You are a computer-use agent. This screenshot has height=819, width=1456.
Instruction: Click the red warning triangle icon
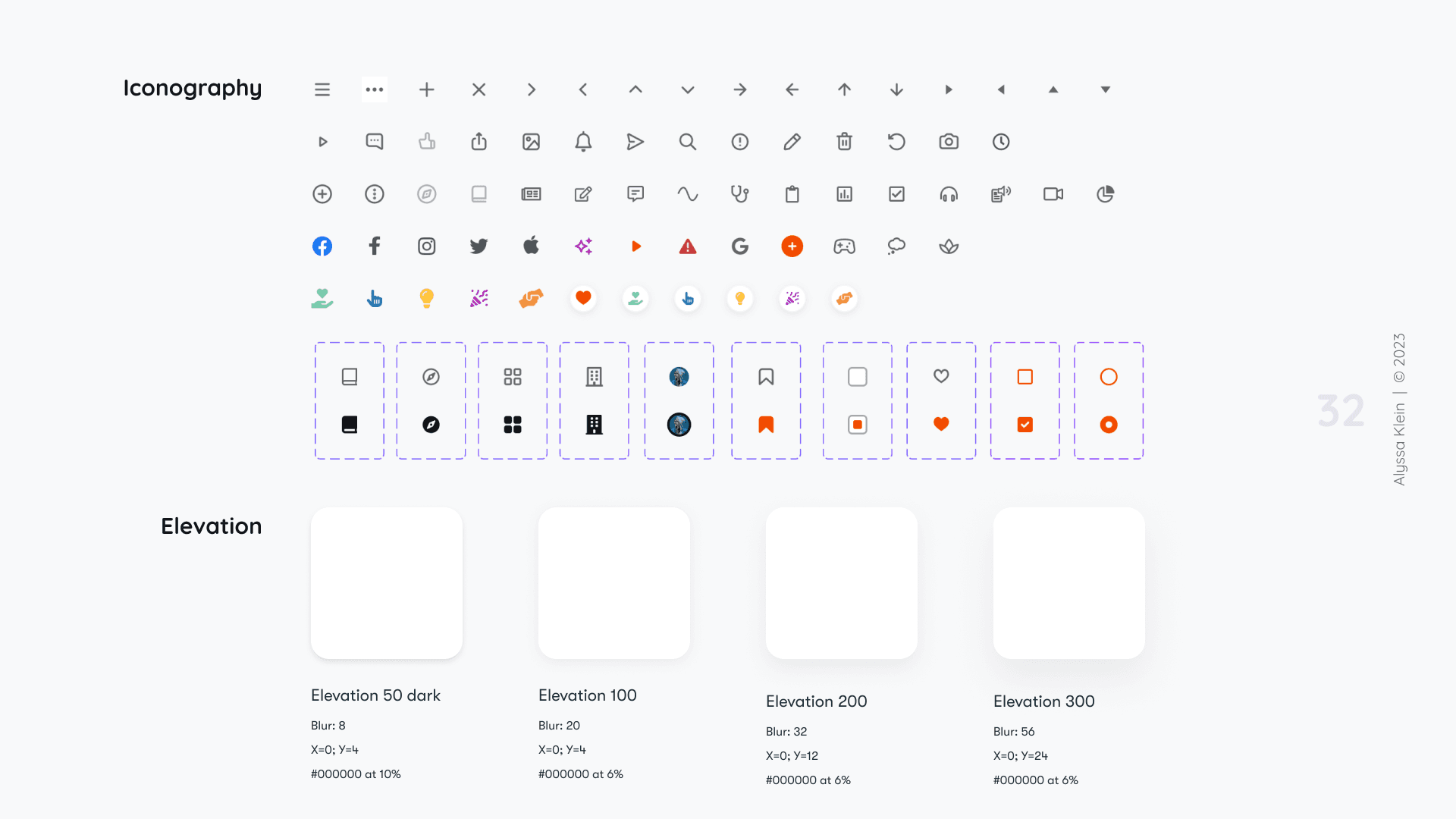[x=688, y=246]
